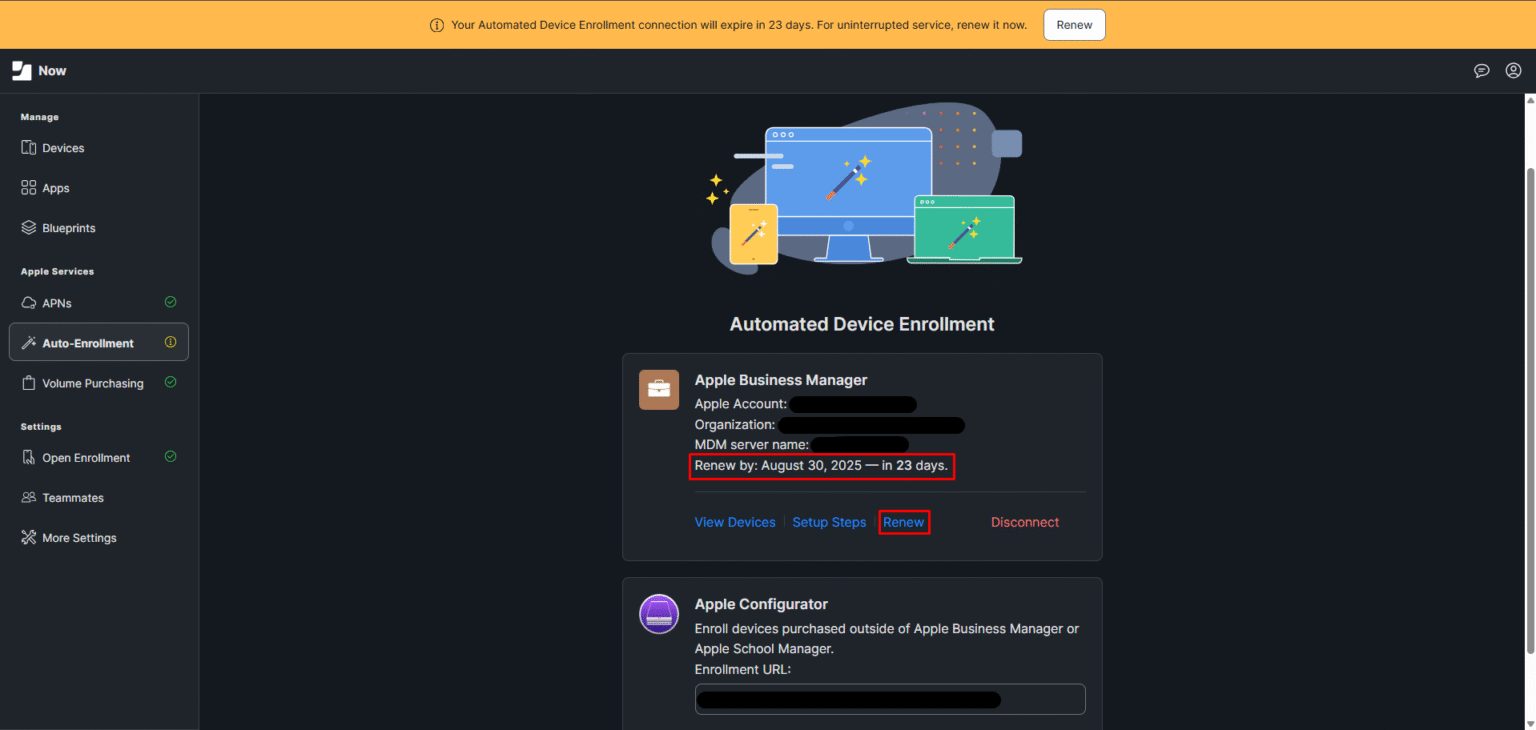This screenshot has width=1536, height=730.
Task: Click the chat feedback icon top right
Action: 1482,70
